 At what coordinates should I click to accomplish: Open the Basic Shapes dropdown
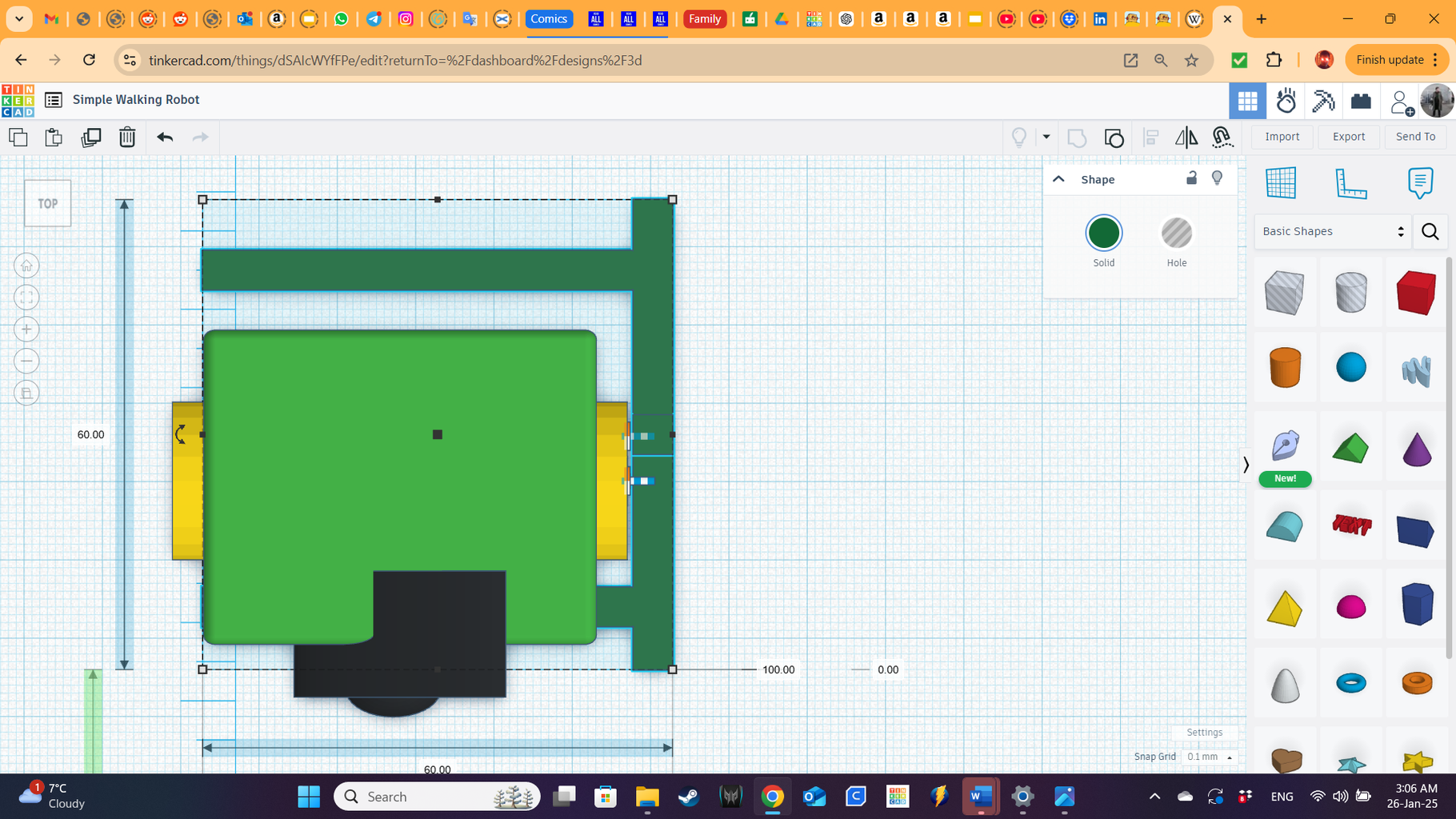(1331, 231)
